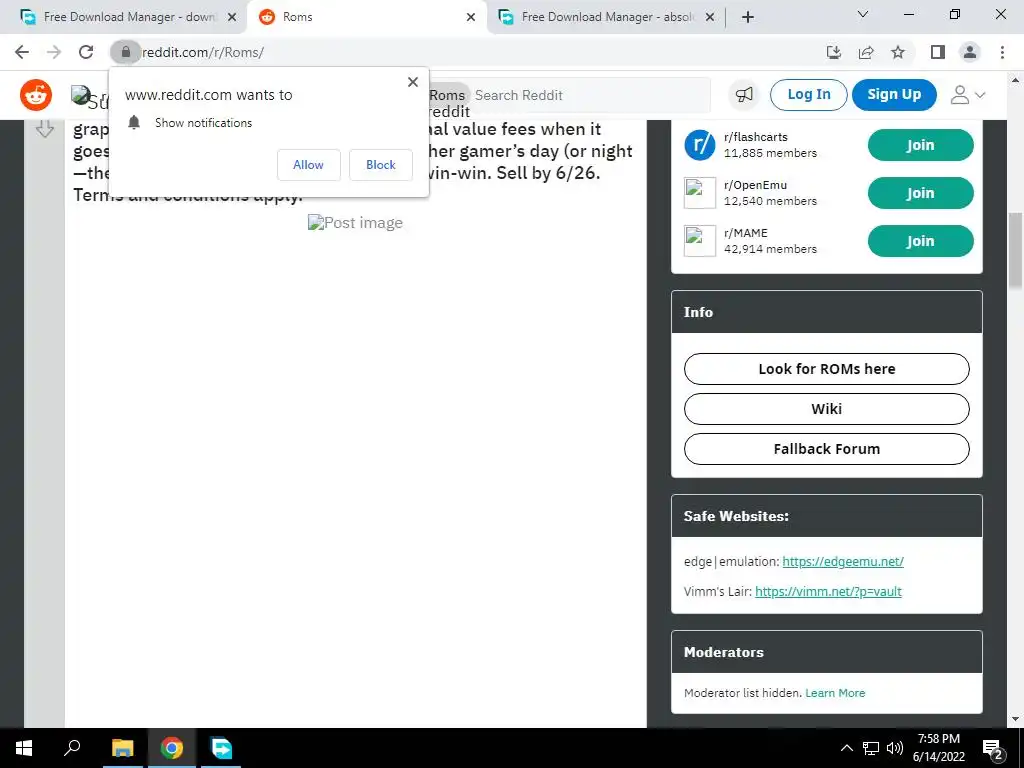1024x768 pixels.
Task: Click the Search Reddit field
Action: (x=590, y=95)
